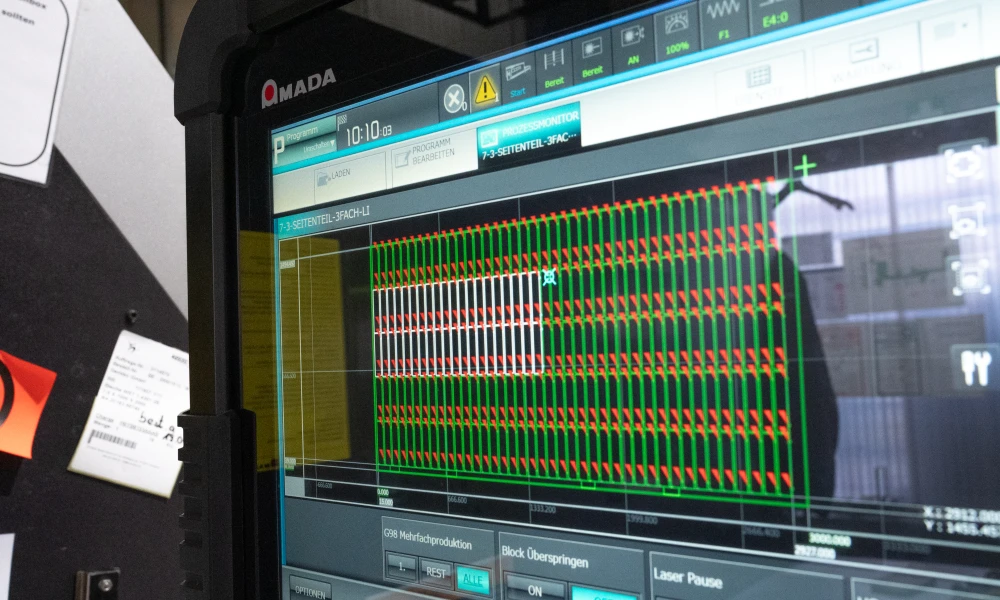Click the 7-3-SEITENTEIL-3FACH-LI program title

tap(324, 219)
